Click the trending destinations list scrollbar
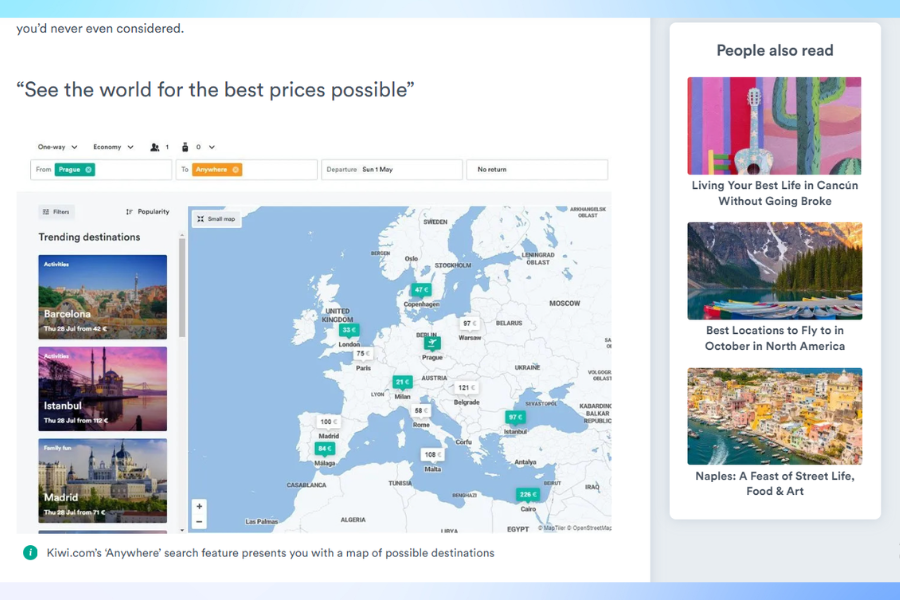 (182, 288)
